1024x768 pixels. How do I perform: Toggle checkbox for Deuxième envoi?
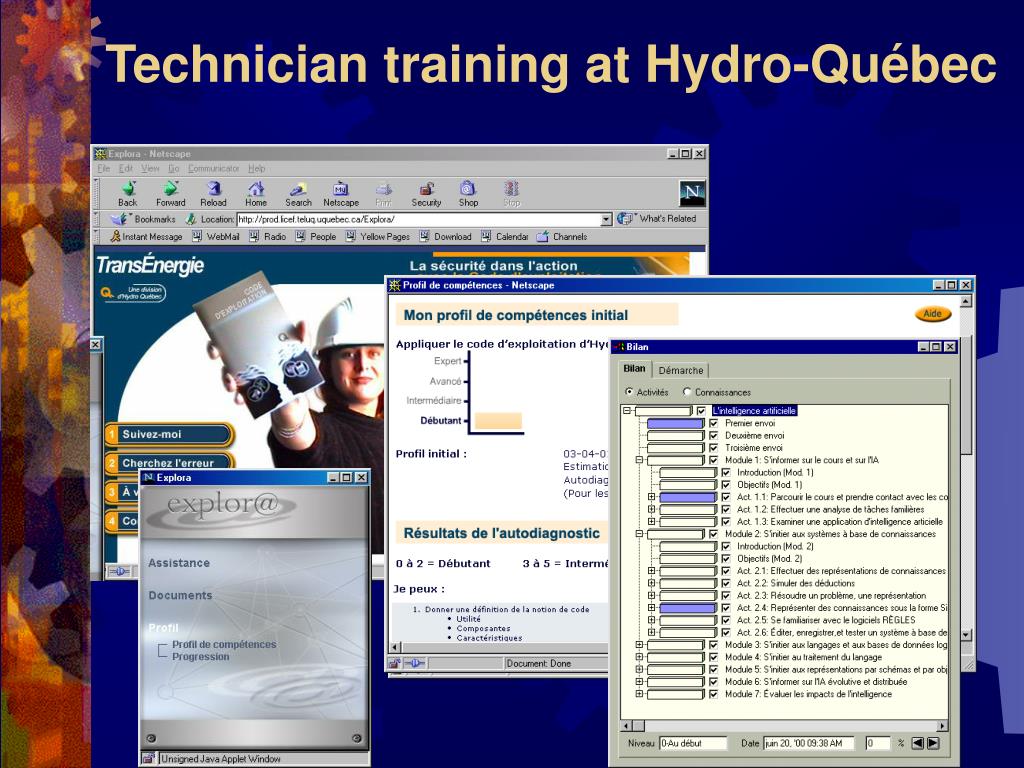pos(714,436)
